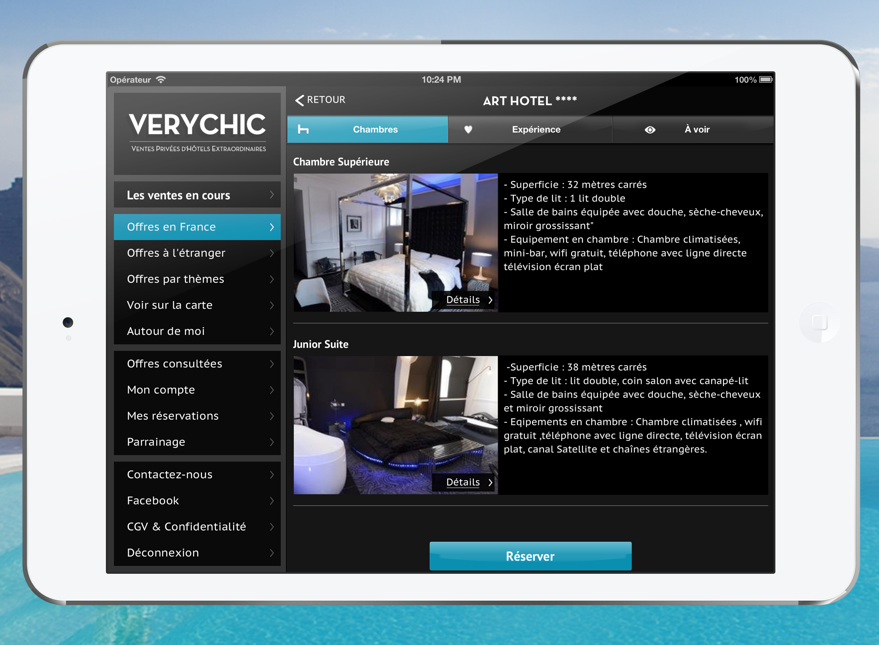
Task: Click the chevron on Offres en France
Action: pyautogui.click(x=272, y=227)
